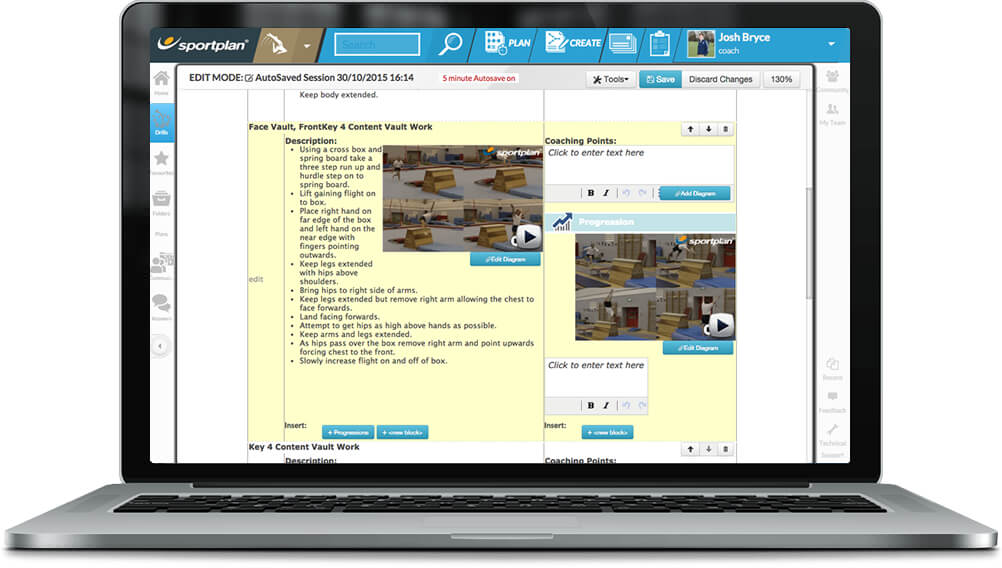This screenshot has width=1002, height=568.
Task: Click Edit Diagram under description video
Action: (505, 259)
